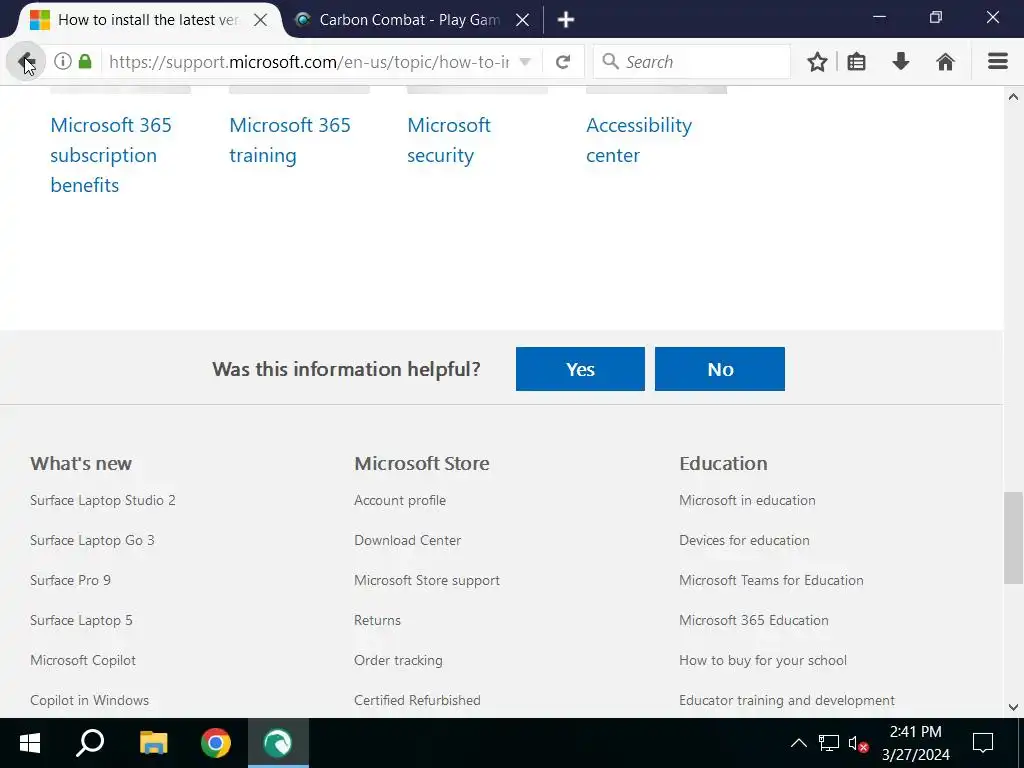
Task: Open the Microsoft Copilot footer link
Action: click(83, 660)
